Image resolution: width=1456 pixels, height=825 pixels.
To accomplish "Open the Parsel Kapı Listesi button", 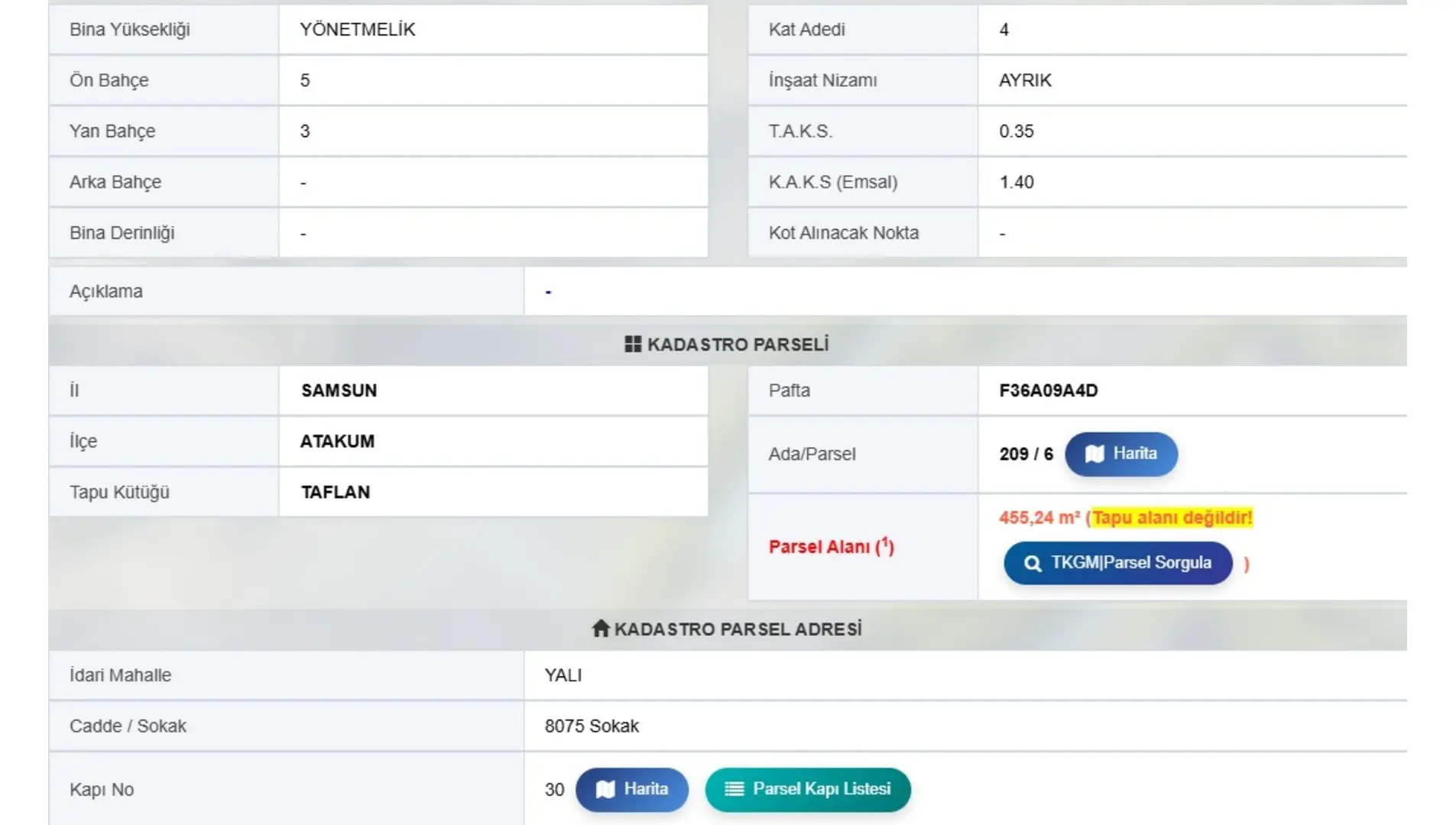I will [807, 789].
